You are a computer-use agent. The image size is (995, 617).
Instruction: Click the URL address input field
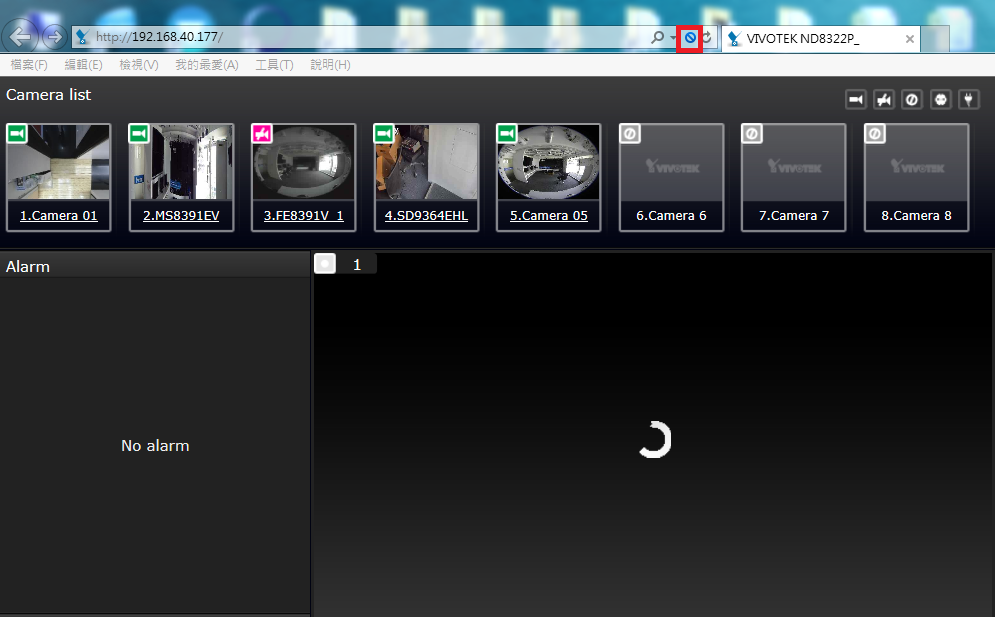coord(380,38)
